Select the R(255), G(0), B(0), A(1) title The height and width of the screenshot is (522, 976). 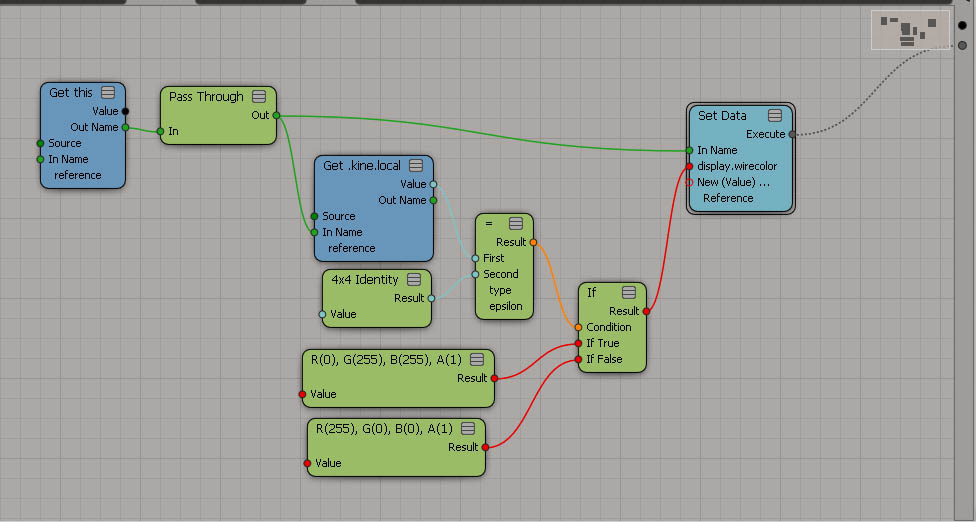(384, 428)
